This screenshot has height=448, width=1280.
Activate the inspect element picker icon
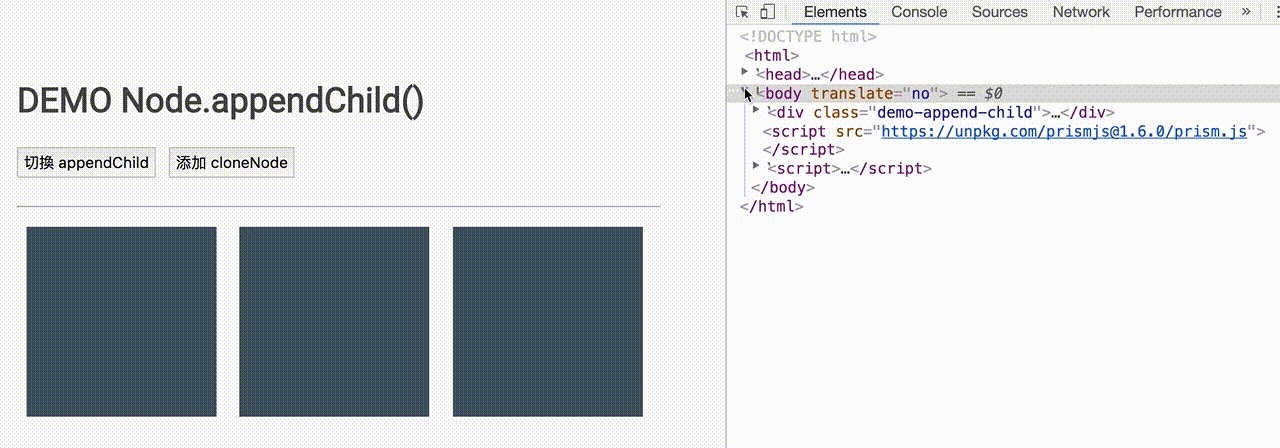tap(743, 12)
